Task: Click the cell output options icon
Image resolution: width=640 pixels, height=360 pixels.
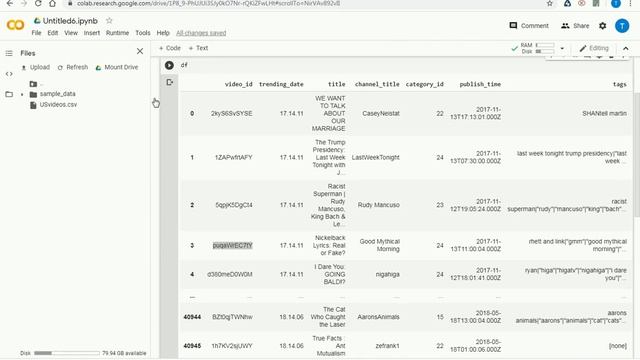Action: [170, 82]
